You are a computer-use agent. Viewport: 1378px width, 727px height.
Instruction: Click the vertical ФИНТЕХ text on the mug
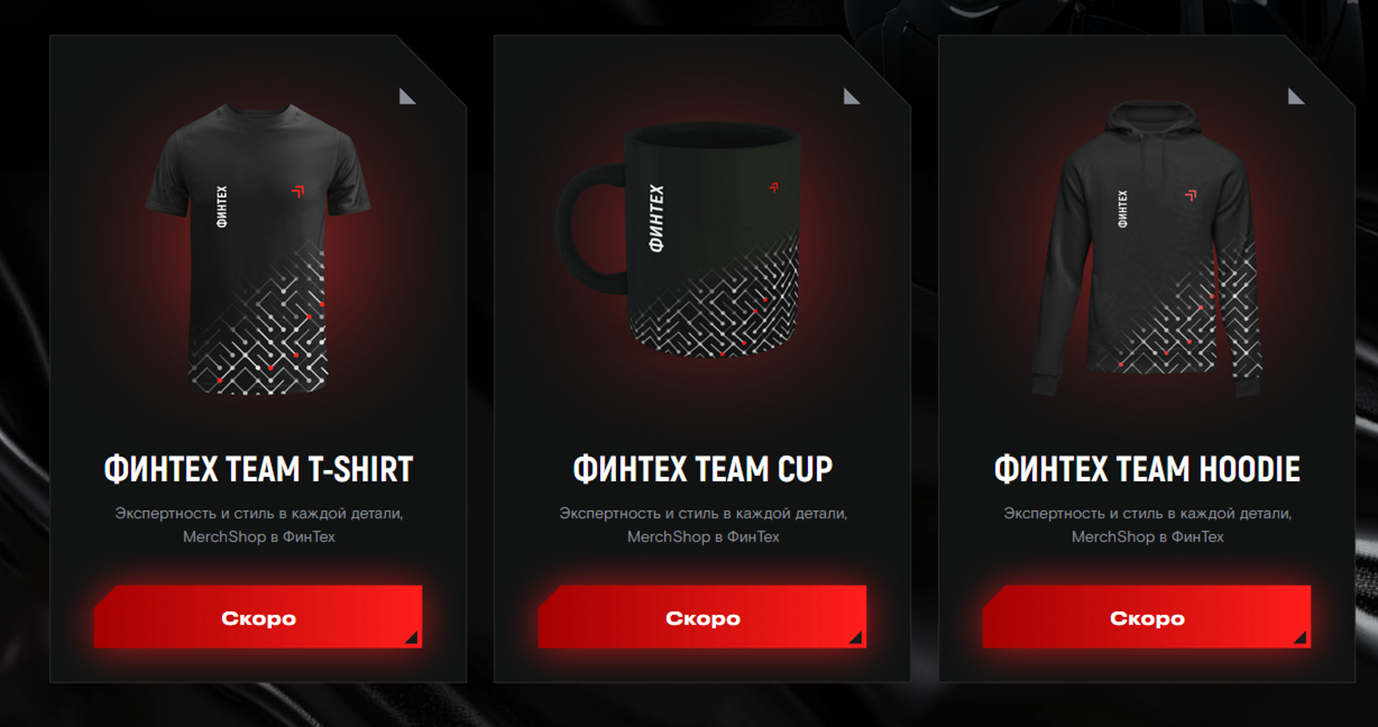657,218
